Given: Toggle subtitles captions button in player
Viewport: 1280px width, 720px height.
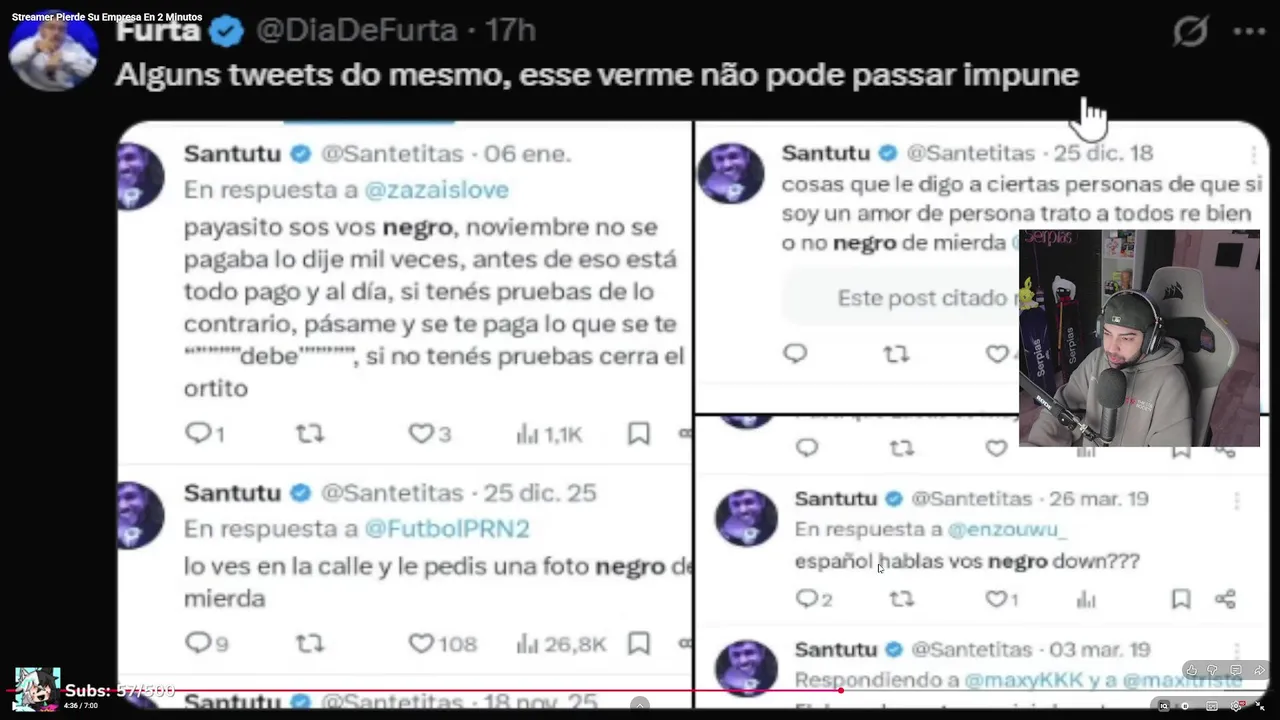Looking at the screenshot, I should coord(1212,706).
